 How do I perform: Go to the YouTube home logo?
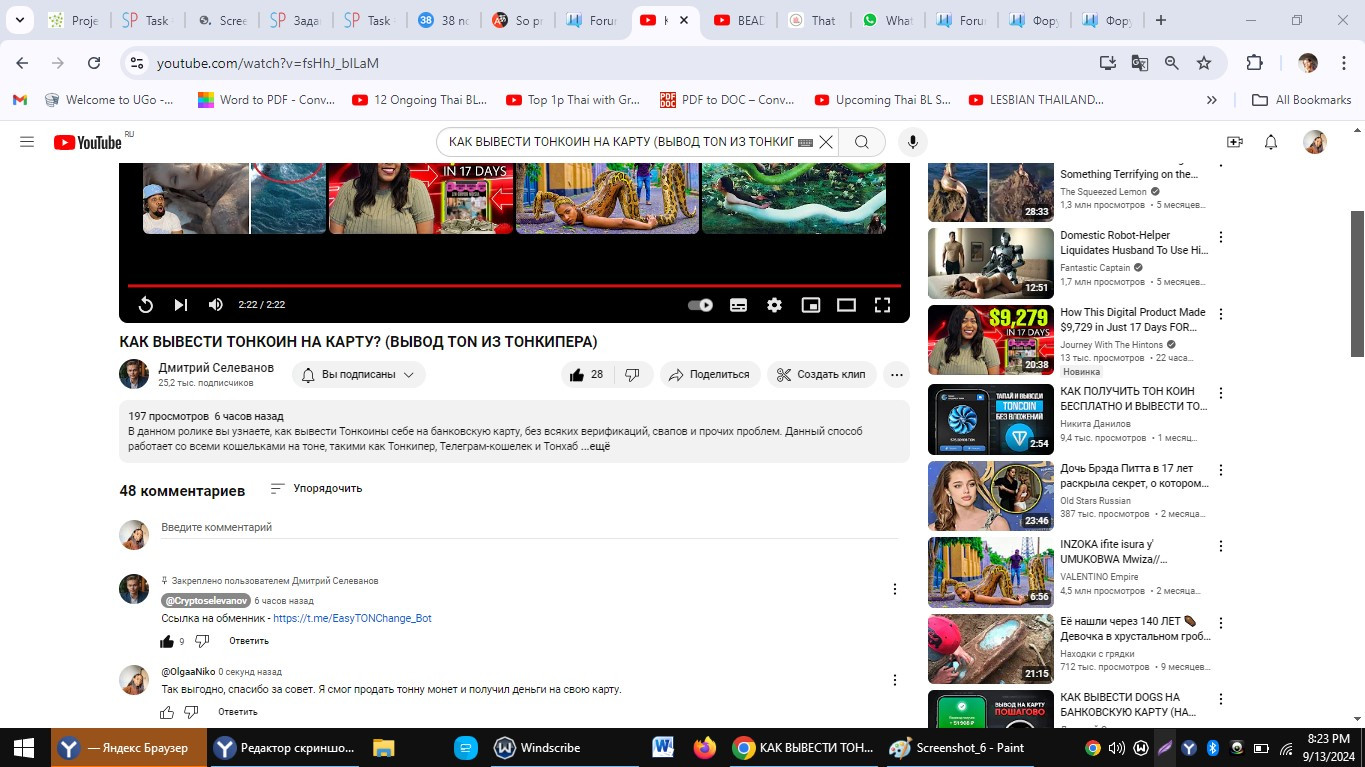(x=88, y=142)
